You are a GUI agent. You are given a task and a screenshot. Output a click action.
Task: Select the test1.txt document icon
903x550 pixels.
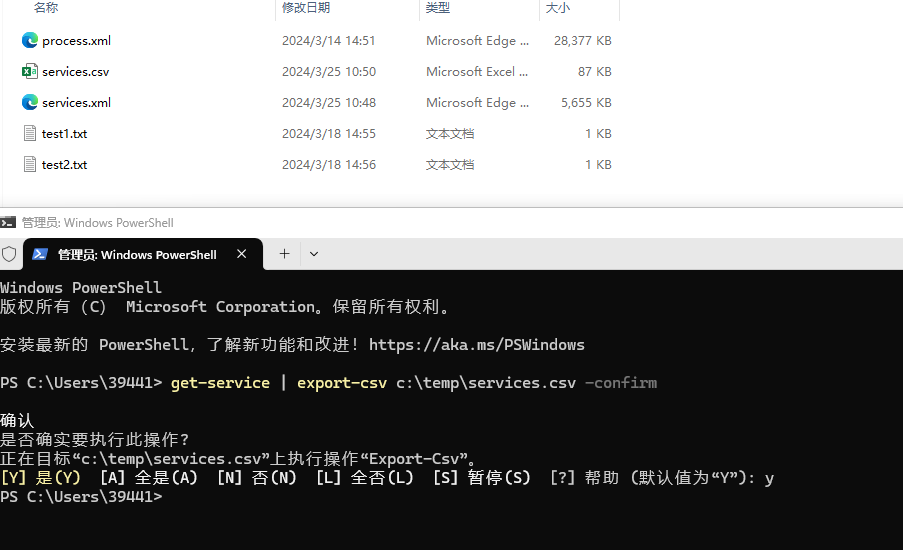tap(30, 134)
